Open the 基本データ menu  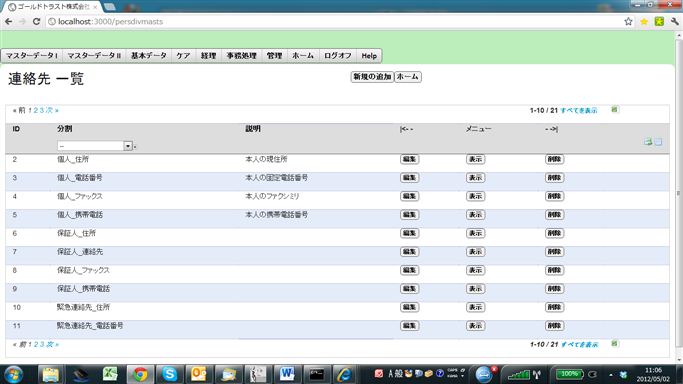point(149,56)
